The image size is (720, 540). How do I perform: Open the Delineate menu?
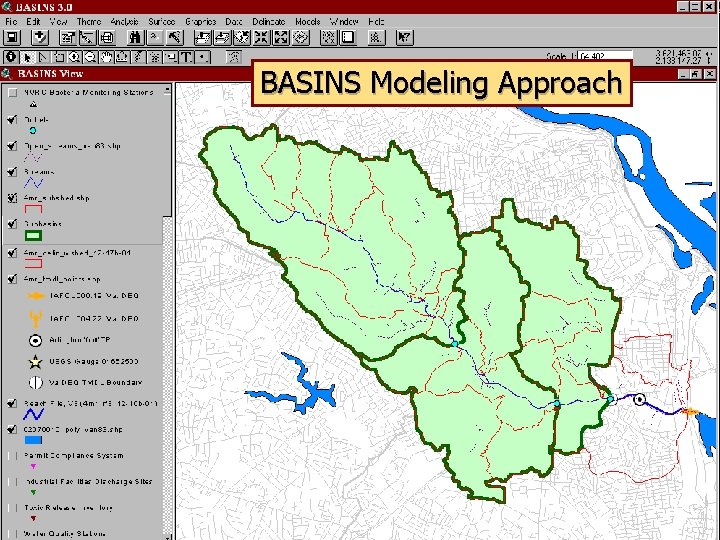coord(269,21)
